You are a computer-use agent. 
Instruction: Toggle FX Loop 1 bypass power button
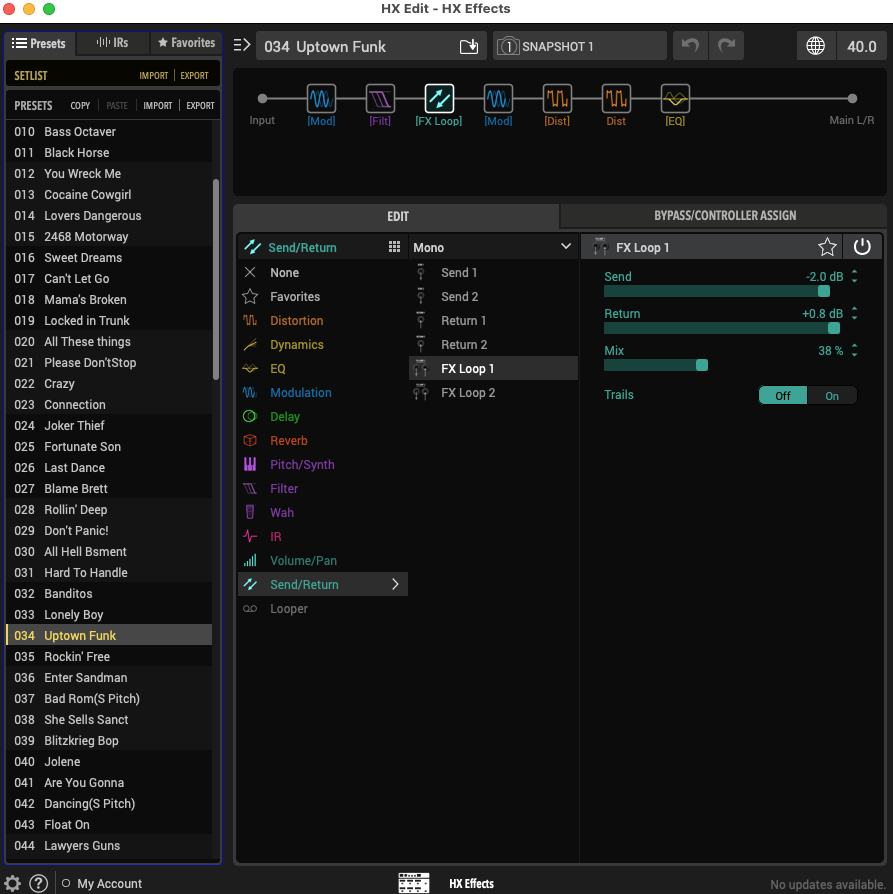pos(862,247)
